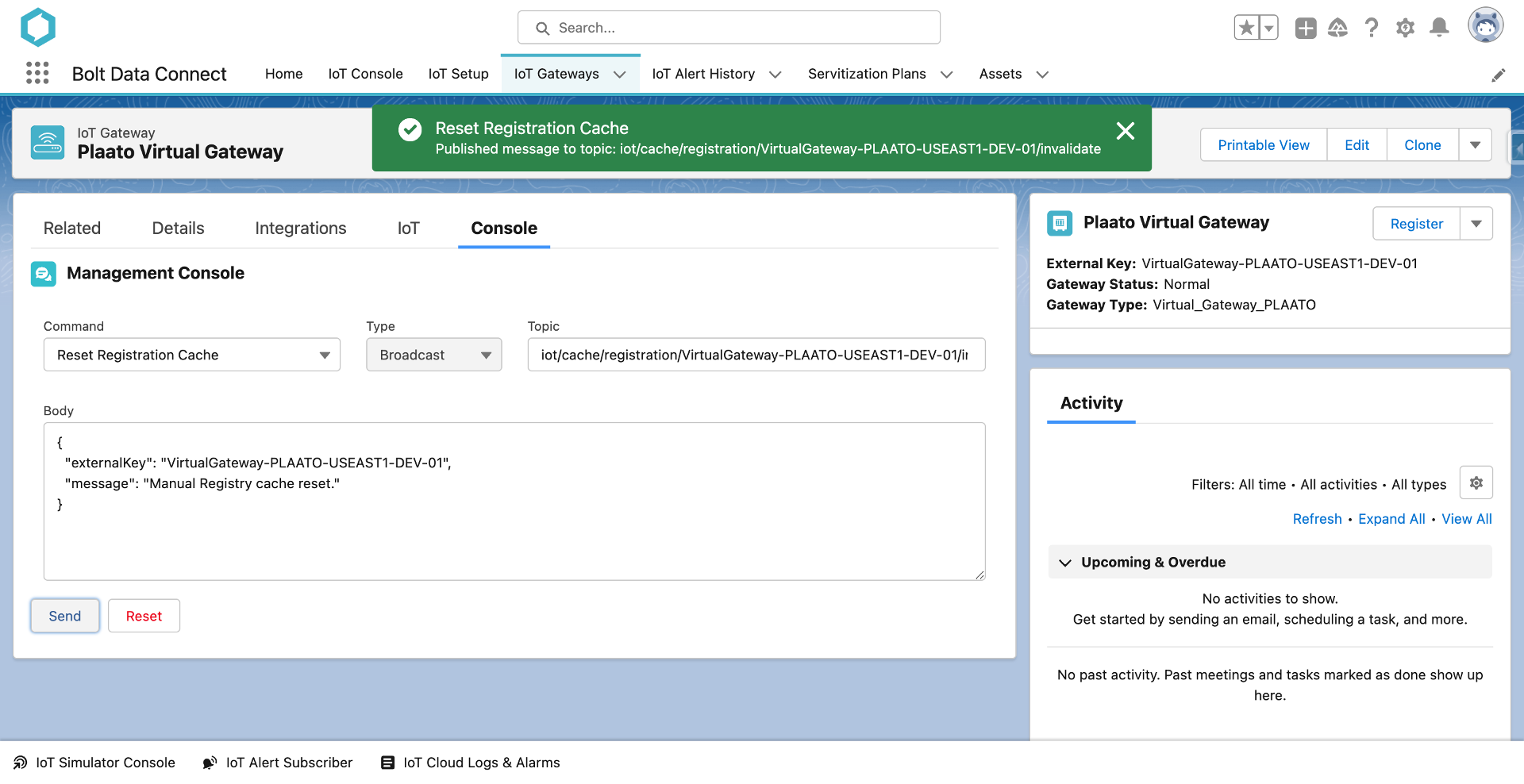The image size is (1524, 784).
Task: Expand the Servitization Plans chevron
Action: point(946,75)
